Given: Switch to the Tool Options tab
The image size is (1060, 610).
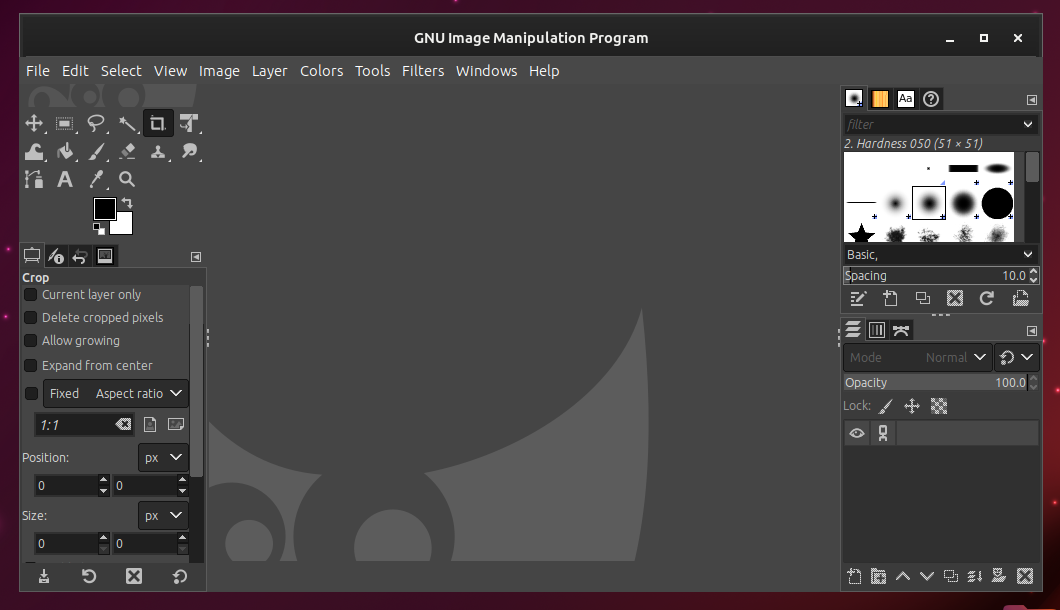Looking at the screenshot, I should (31, 256).
